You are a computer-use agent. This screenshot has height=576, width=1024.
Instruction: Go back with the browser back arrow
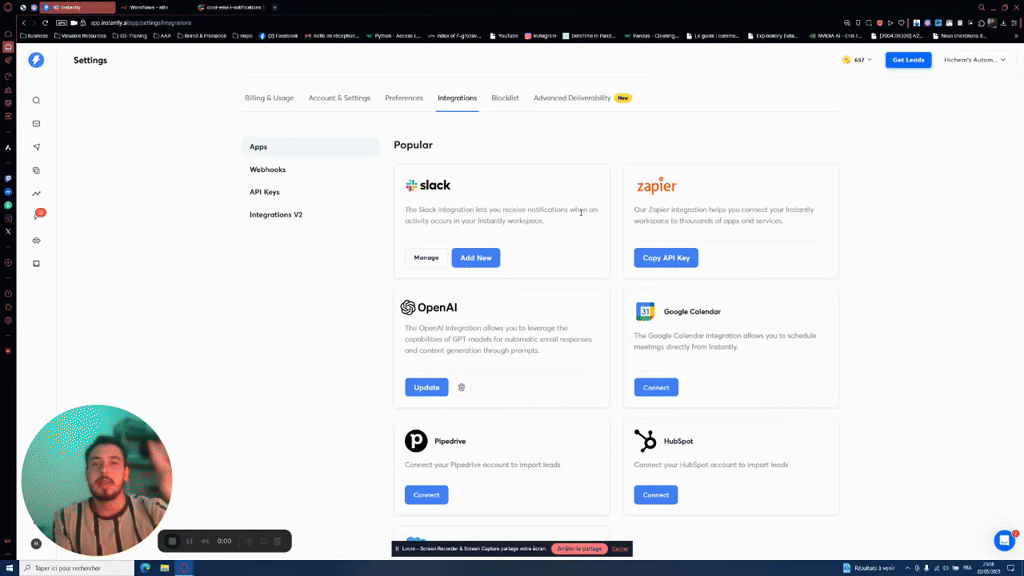(24, 23)
